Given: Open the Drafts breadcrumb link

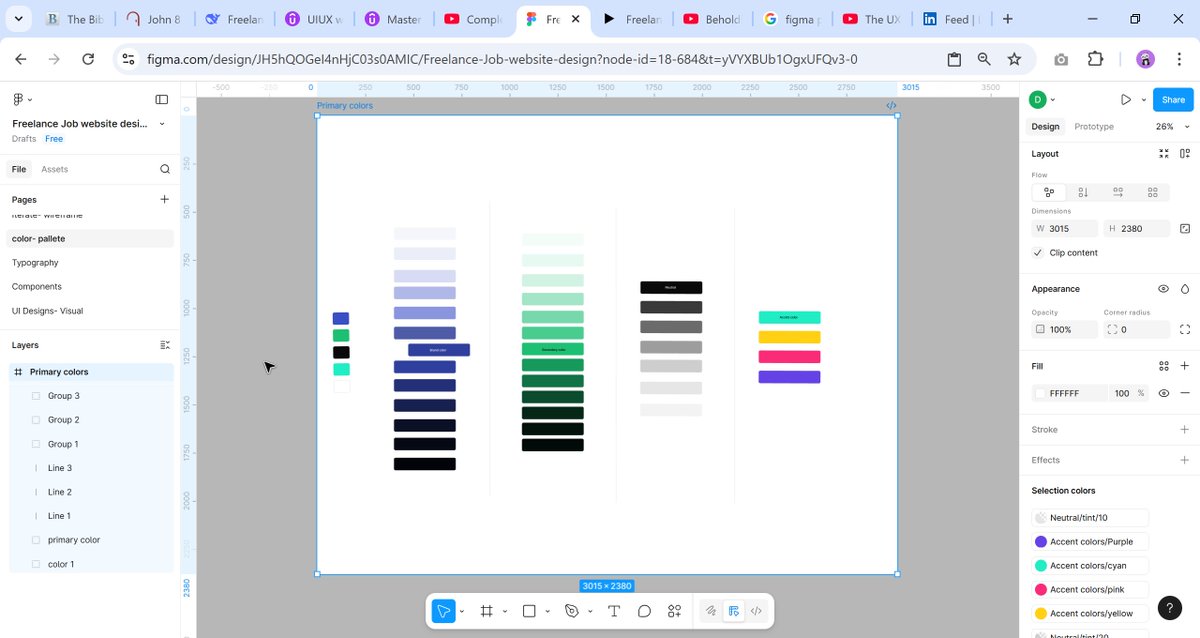Looking at the screenshot, I should click(x=23, y=139).
